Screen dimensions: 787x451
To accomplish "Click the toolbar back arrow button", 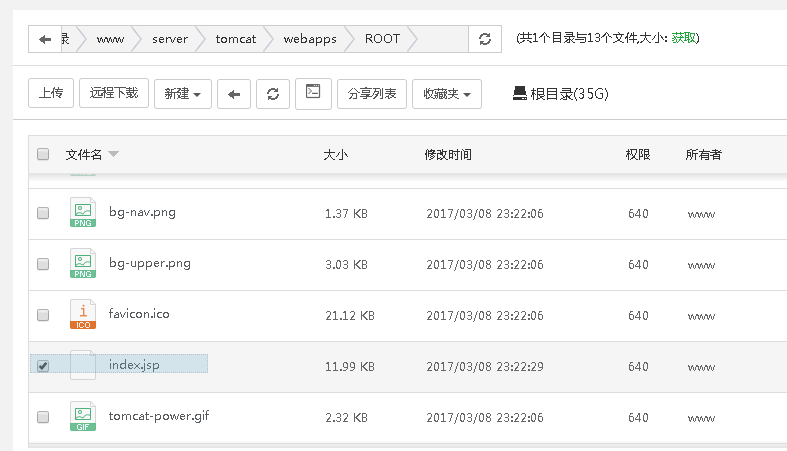I will coord(233,94).
